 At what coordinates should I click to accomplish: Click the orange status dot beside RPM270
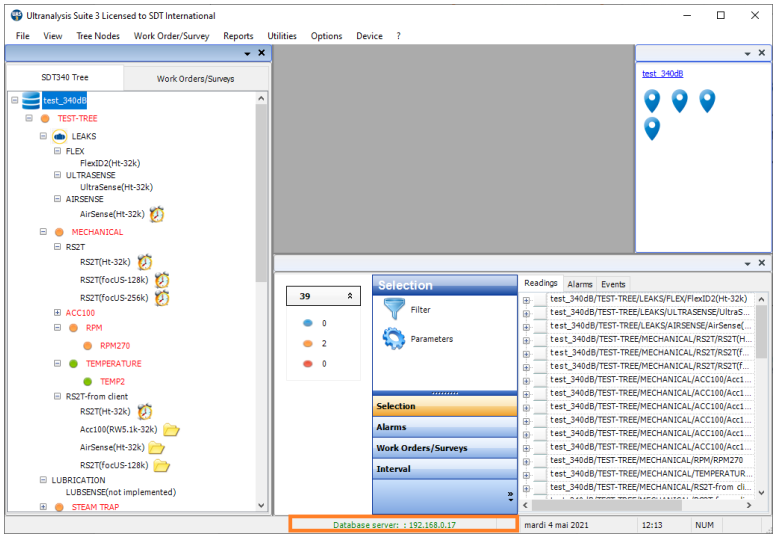(x=87, y=346)
